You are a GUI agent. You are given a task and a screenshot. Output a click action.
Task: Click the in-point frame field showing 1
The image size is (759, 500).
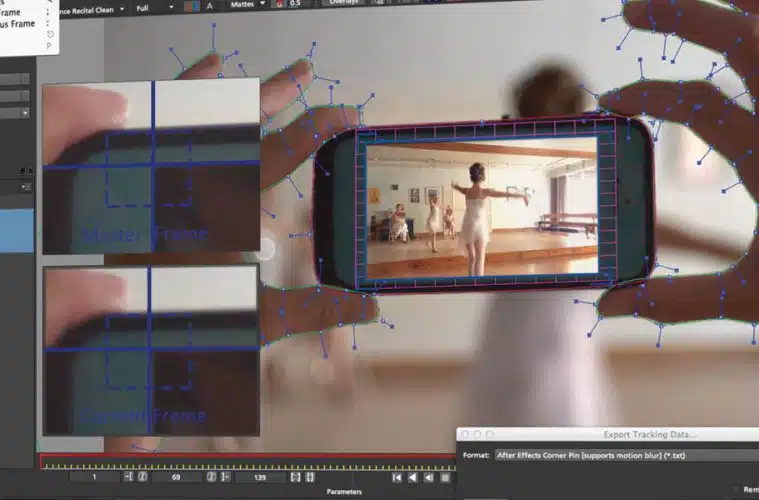pos(95,478)
